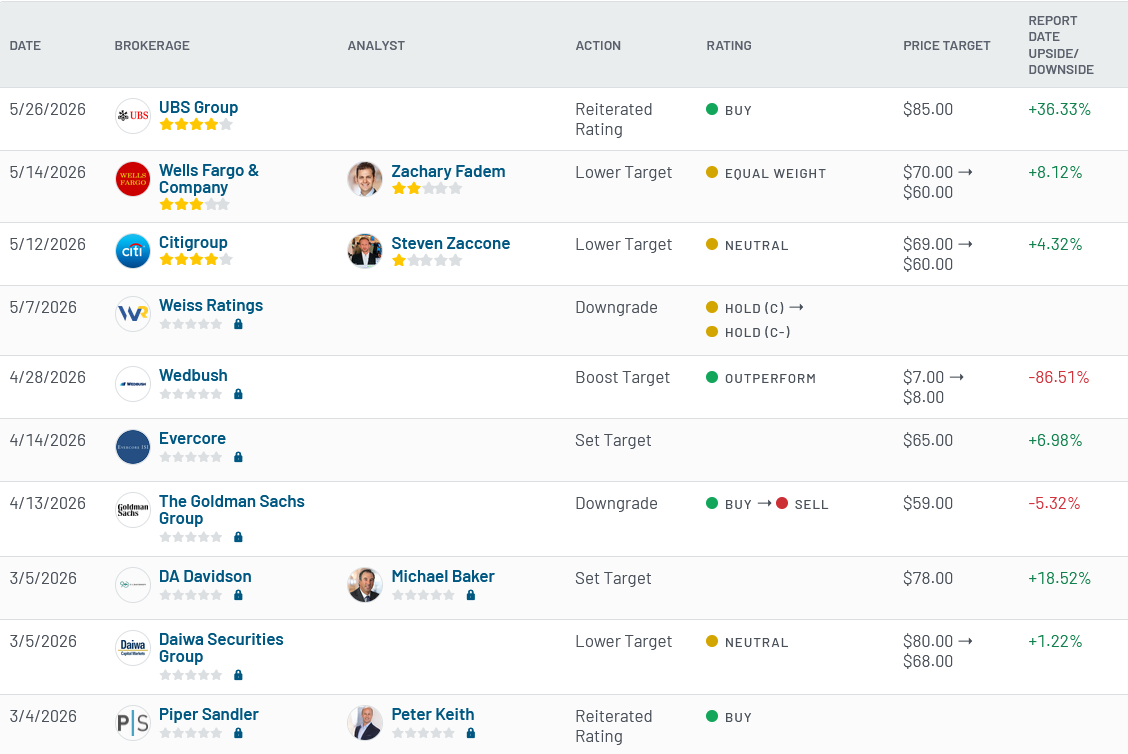The height and width of the screenshot is (754, 1128).
Task: Click UBS Group star rating
Action: pos(196,124)
